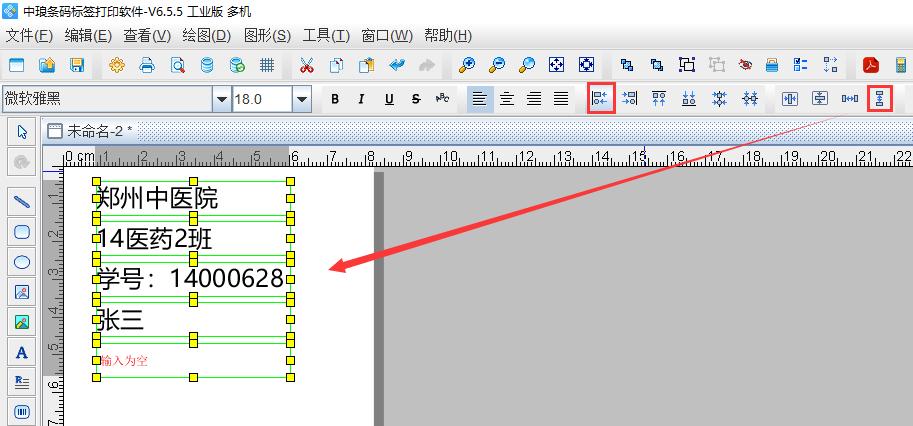The width and height of the screenshot is (913, 426).
Task: Align selected objects to right edge
Action: pos(629,99)
